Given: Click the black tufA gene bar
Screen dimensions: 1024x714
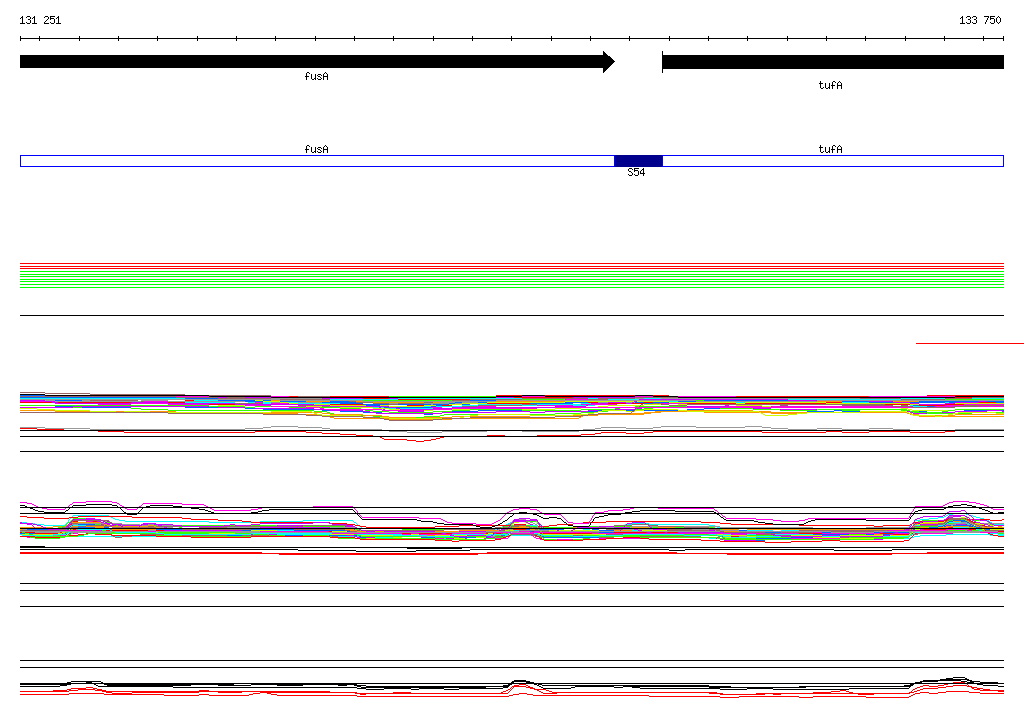Looking at the screenshot, I should (833, 62).
